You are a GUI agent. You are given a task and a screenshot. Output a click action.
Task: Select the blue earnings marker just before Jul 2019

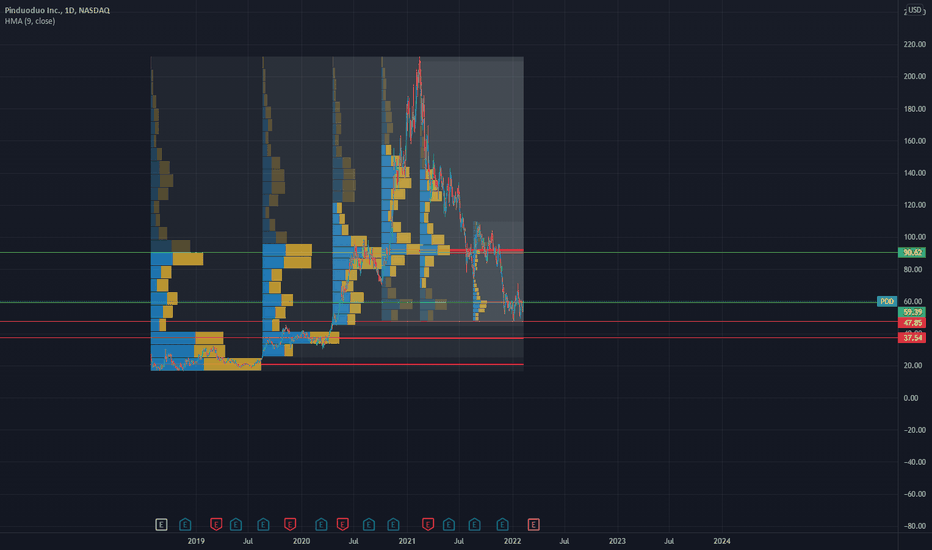tap(236, 524)
